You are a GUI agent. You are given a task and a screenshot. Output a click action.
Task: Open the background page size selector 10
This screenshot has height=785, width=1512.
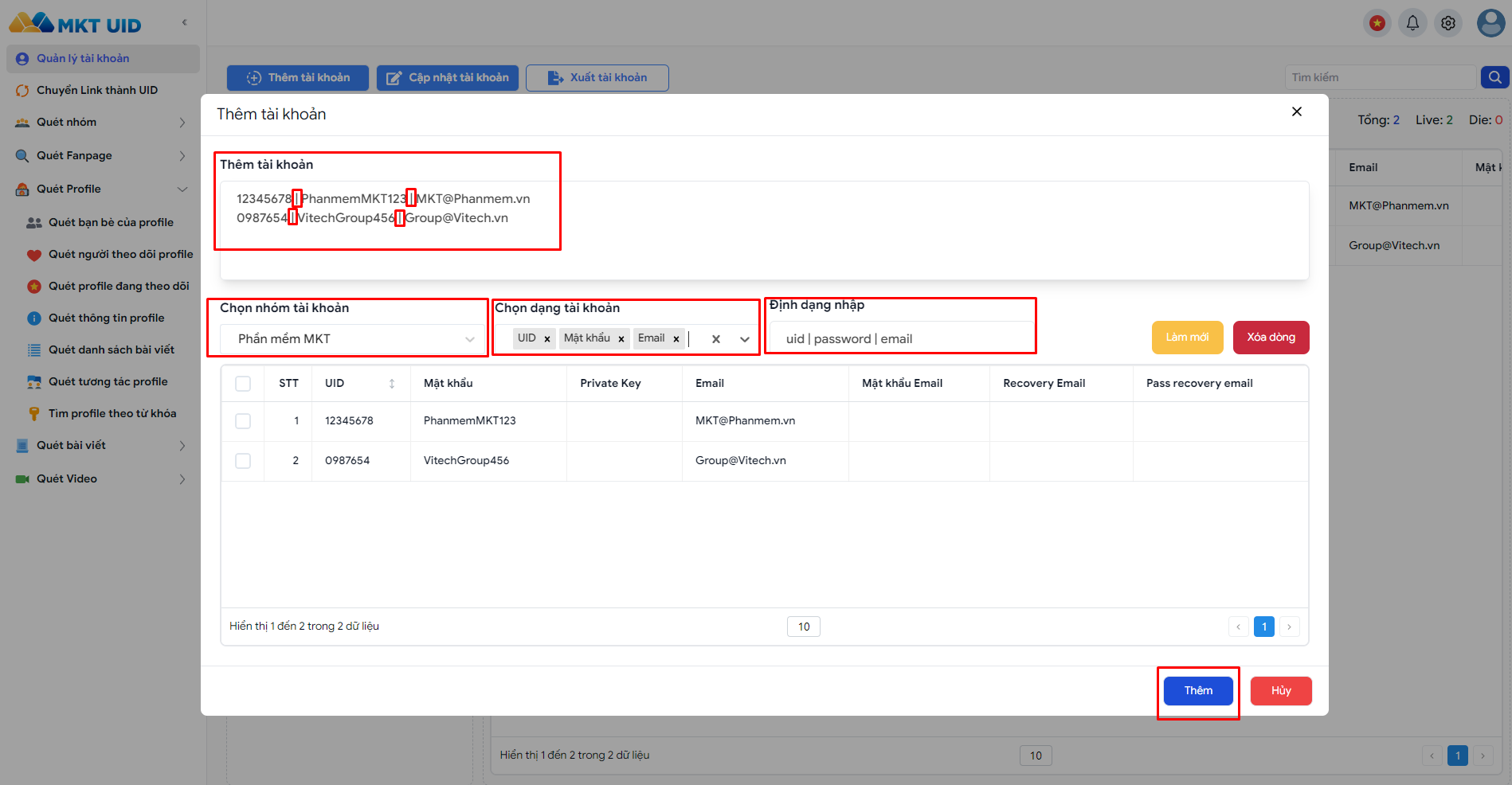pyautogui.click(x=1036, y=756)
